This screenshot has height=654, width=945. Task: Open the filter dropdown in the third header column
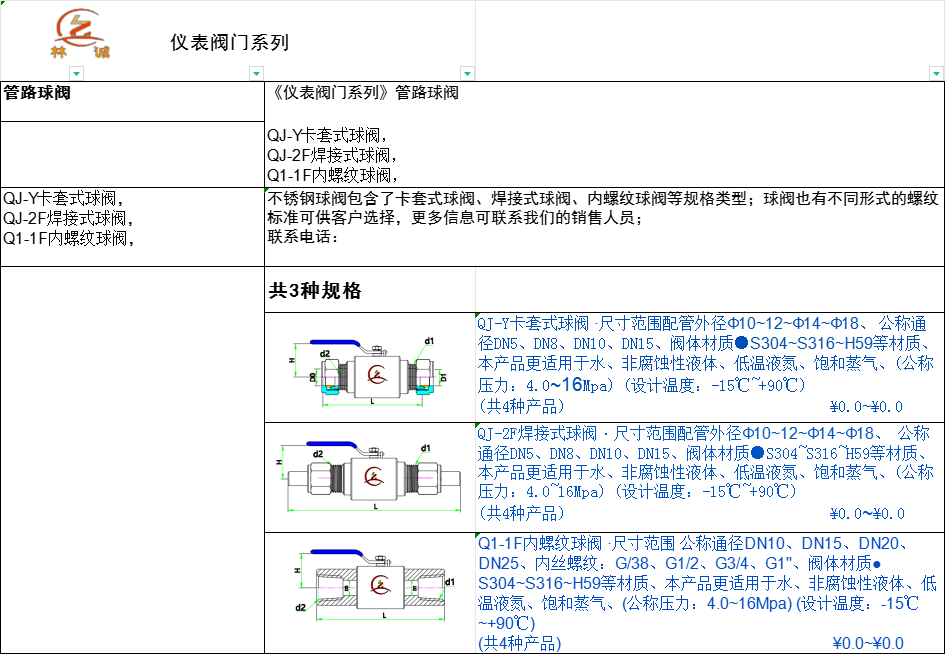pyautogui.click(x=466, y=73)
